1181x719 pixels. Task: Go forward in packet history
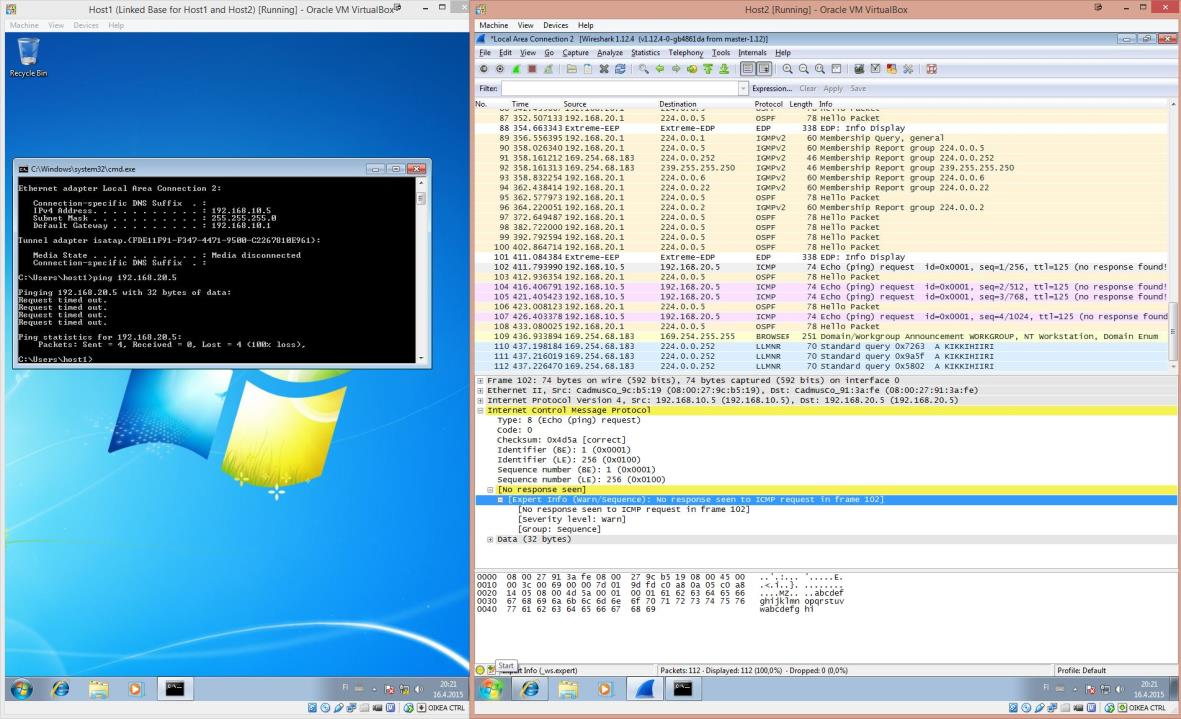coord(676,69)
